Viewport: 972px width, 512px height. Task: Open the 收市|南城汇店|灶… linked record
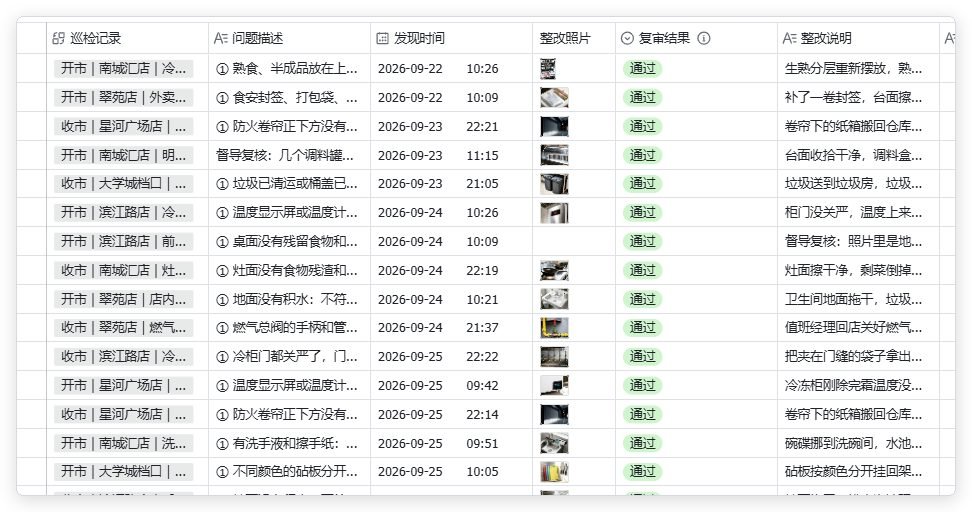[123, 270]
